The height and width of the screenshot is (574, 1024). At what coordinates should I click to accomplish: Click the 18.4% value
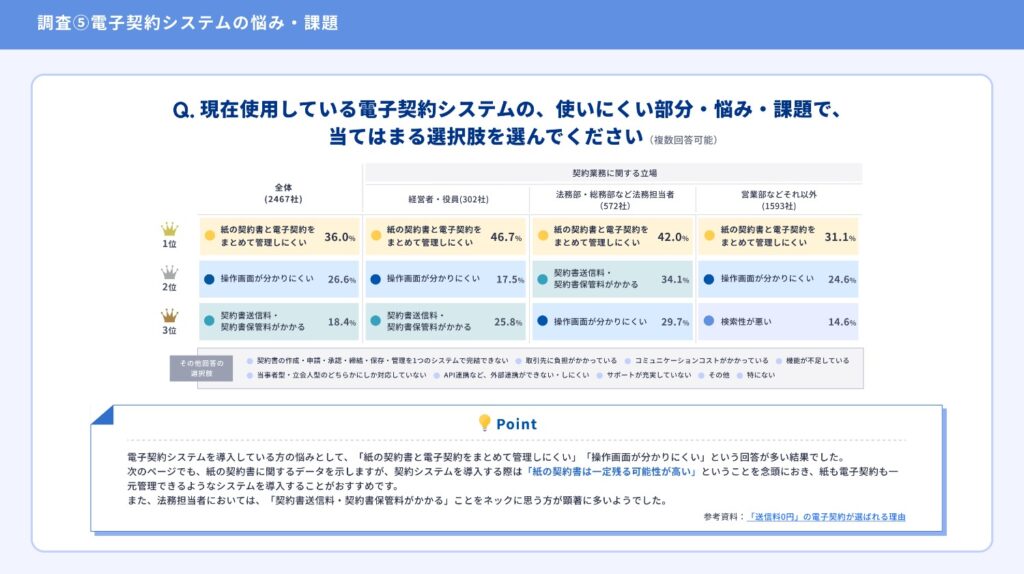pyautogui.click(x=342, y=322)
